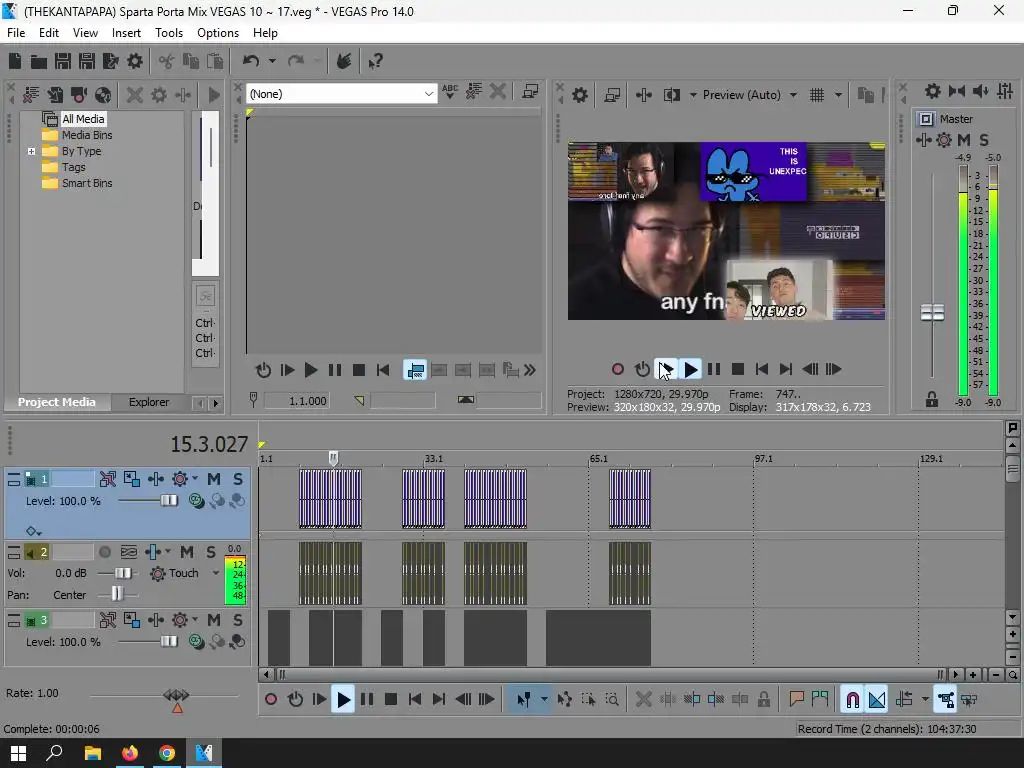The image size is (1024, 768).
Task: Toggle external monitor preview icon
Action: point(612,95)
